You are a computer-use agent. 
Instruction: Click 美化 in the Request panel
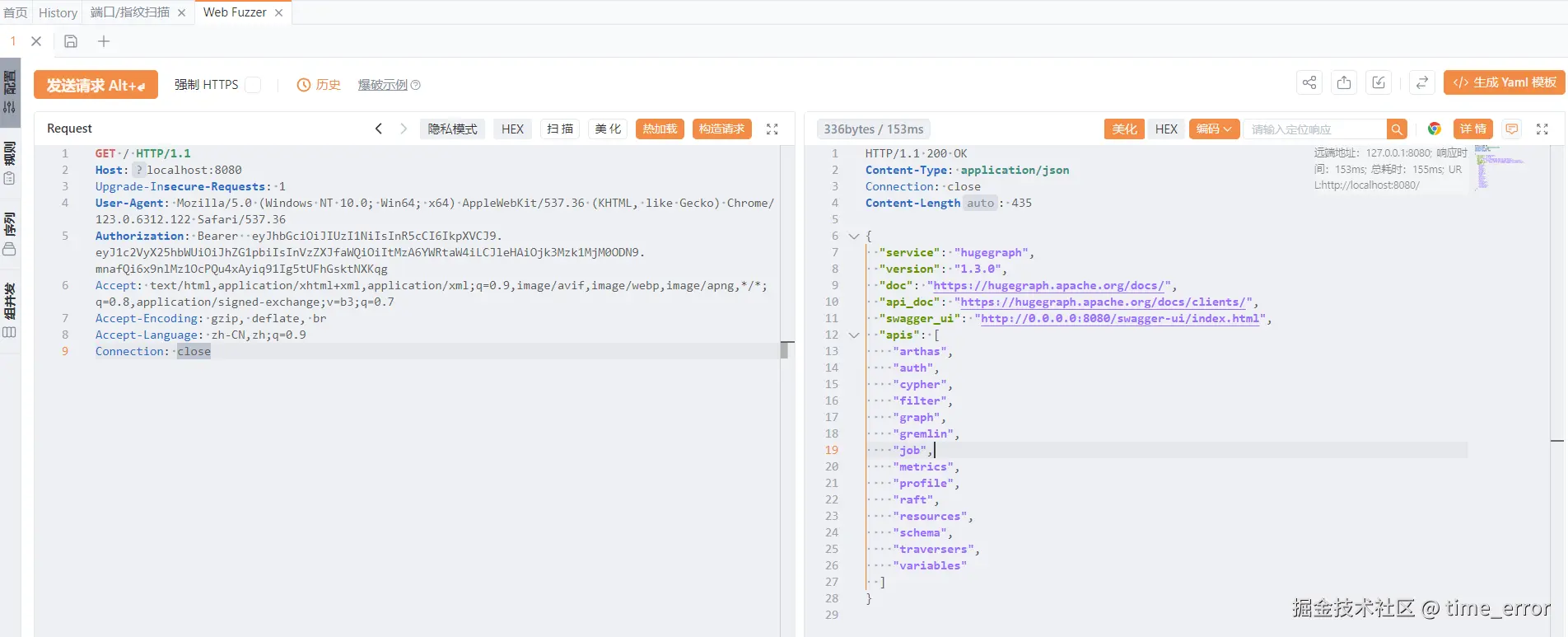[x=608, y=129]
